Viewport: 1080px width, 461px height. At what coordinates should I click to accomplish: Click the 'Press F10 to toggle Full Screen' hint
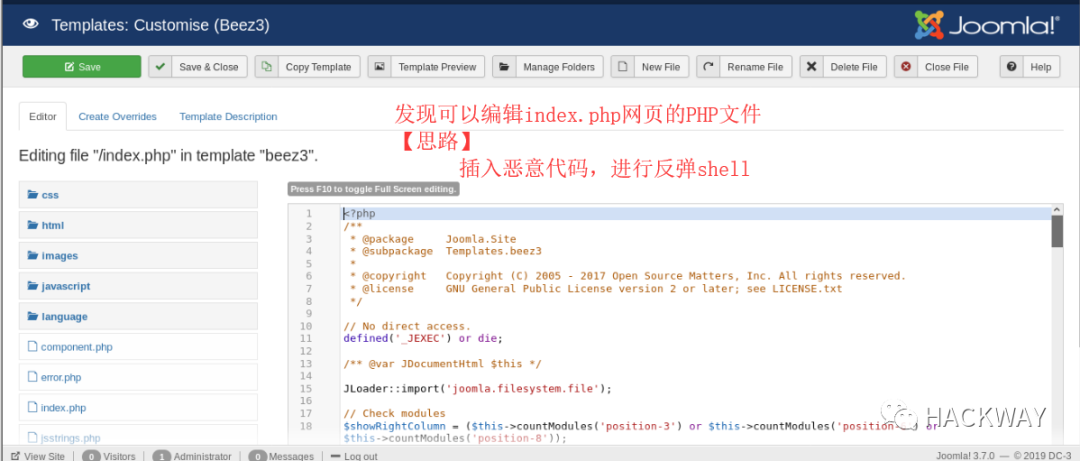pyautogui.click(x=373, y=189)
